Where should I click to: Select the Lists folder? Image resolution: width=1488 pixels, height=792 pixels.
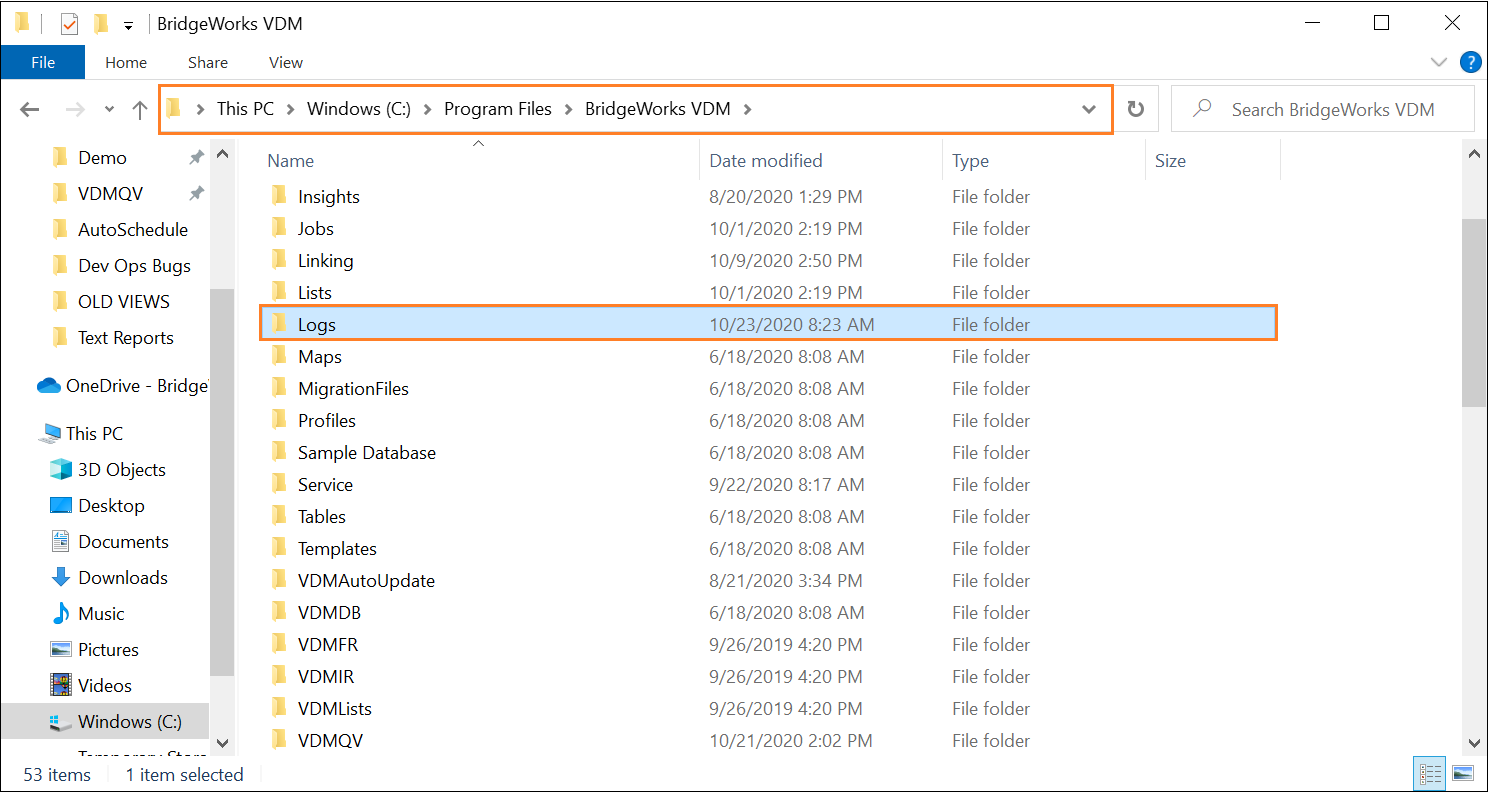[314, 293]
